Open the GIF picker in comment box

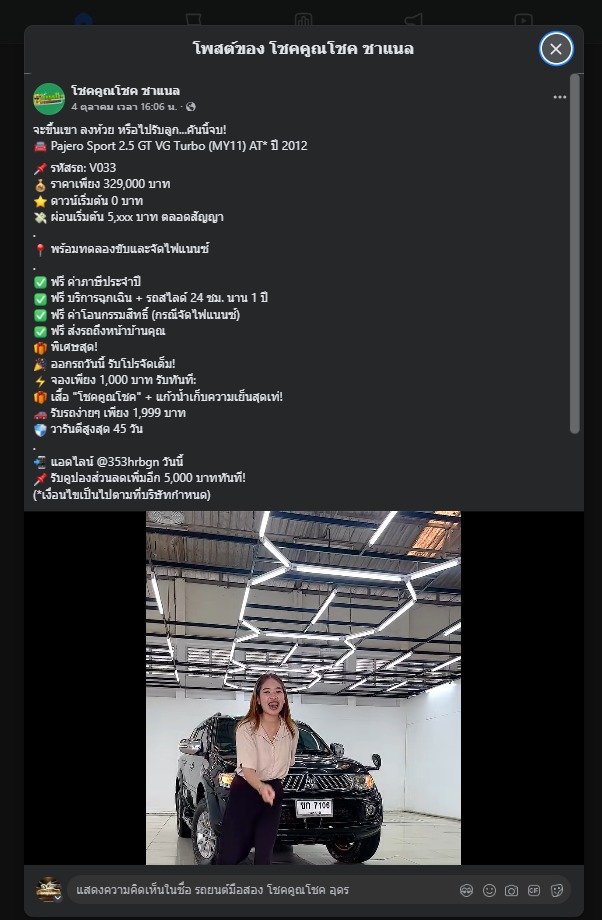tap(533, 891)
